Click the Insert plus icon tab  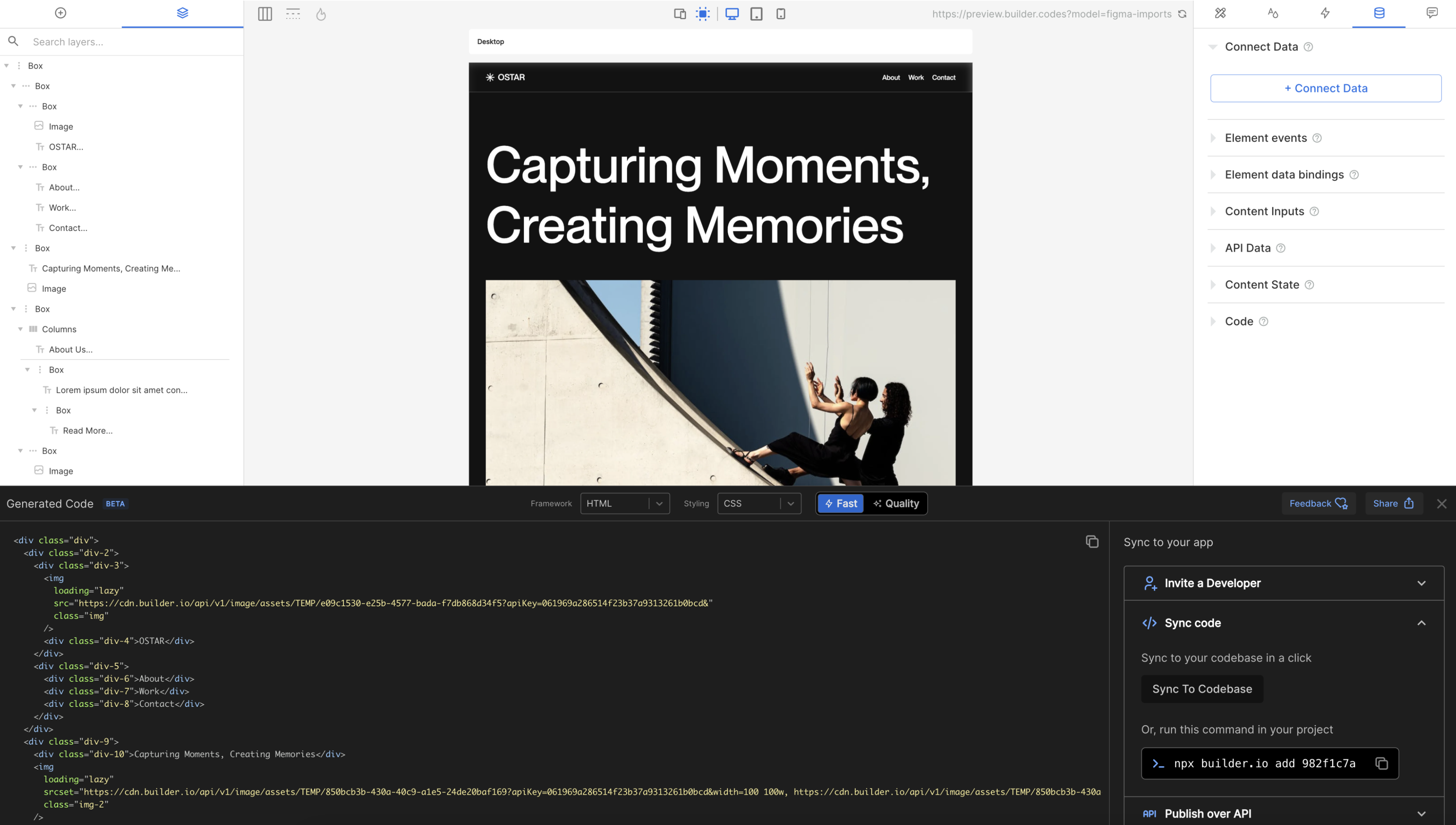point(61,13)
